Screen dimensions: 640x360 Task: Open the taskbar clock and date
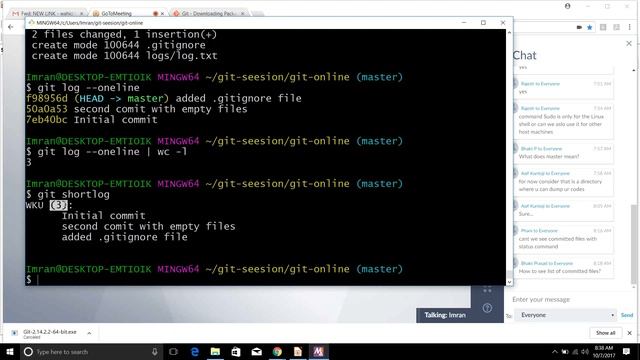click(604, 351)
